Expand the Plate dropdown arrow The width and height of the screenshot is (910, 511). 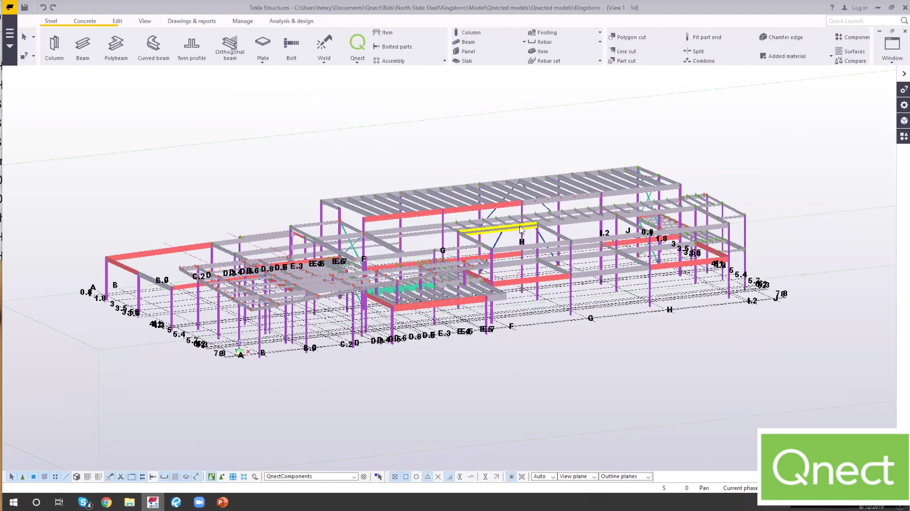(263, 62)
